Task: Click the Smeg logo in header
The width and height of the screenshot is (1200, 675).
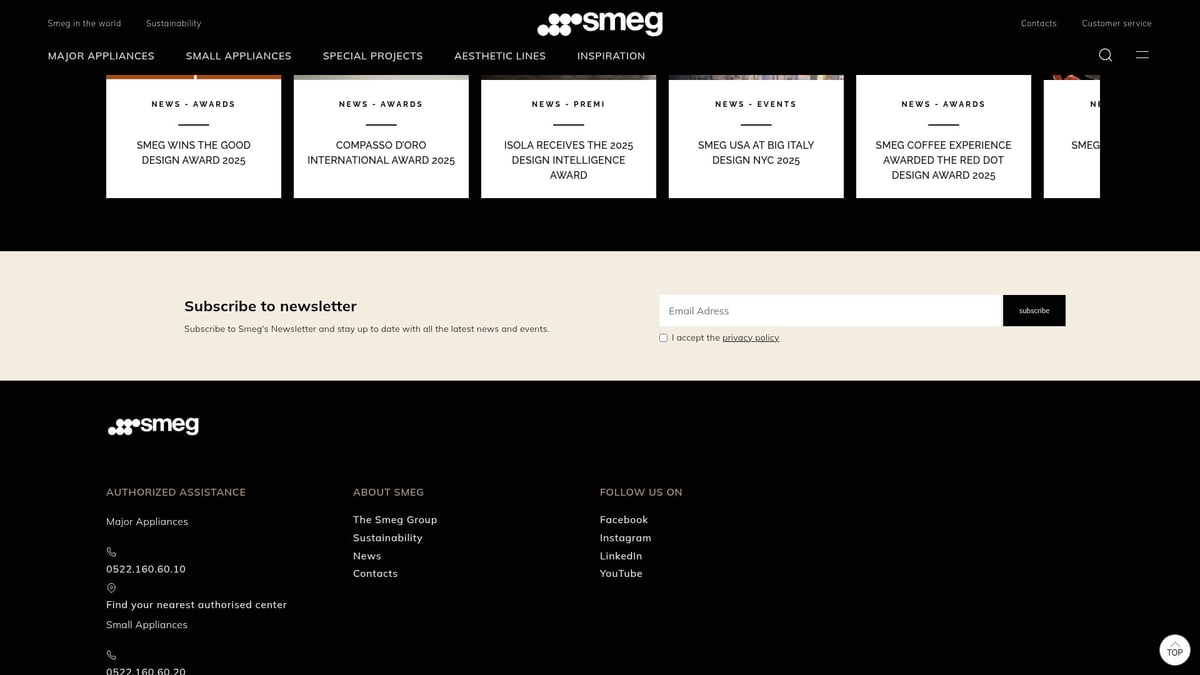Action: (600, 23)
